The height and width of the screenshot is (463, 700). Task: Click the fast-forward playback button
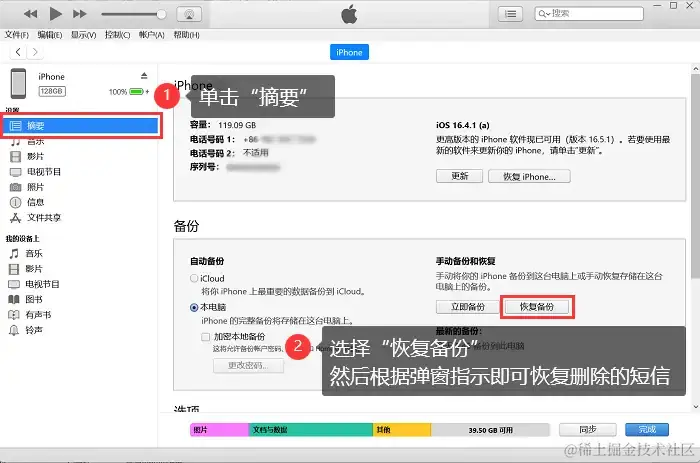[x=79, y=14]
